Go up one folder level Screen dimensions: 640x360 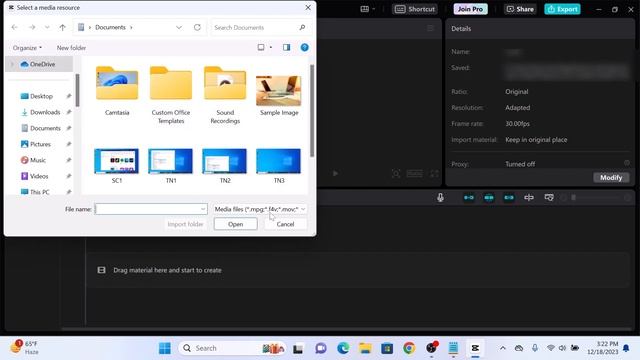pos(62,27)
